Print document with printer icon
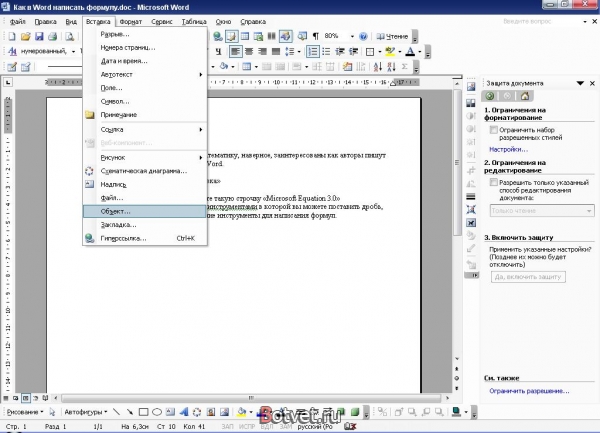Image resolution: width=600 pixels, height=433 pixels. [53, 36]
